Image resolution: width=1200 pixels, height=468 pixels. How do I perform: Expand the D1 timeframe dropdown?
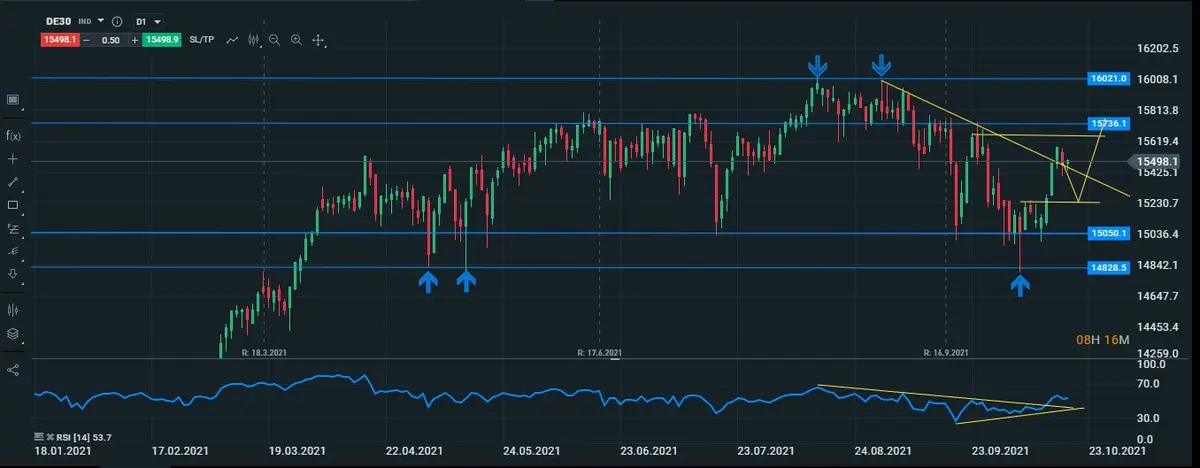pos(157,22)
